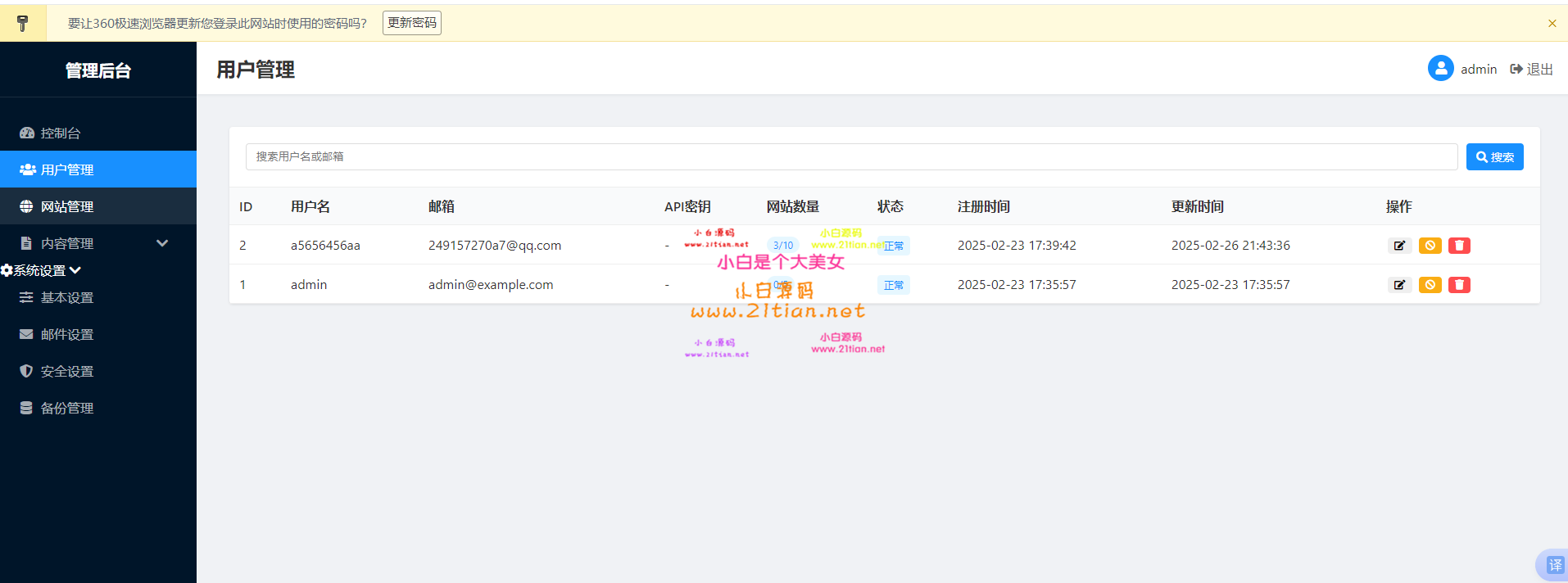Open 网站管理 in the sidebar
1568x583 pixels.
point(67,206)
